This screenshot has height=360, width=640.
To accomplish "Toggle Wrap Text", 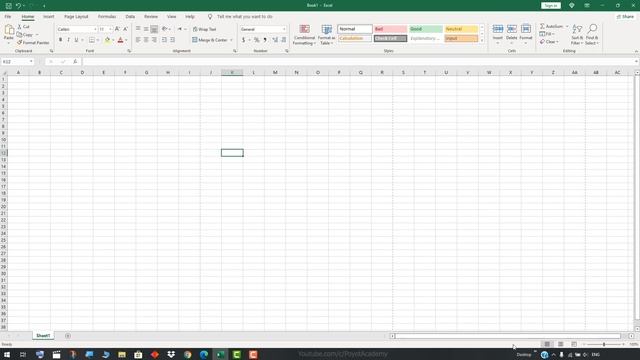I will click(204, 29).
